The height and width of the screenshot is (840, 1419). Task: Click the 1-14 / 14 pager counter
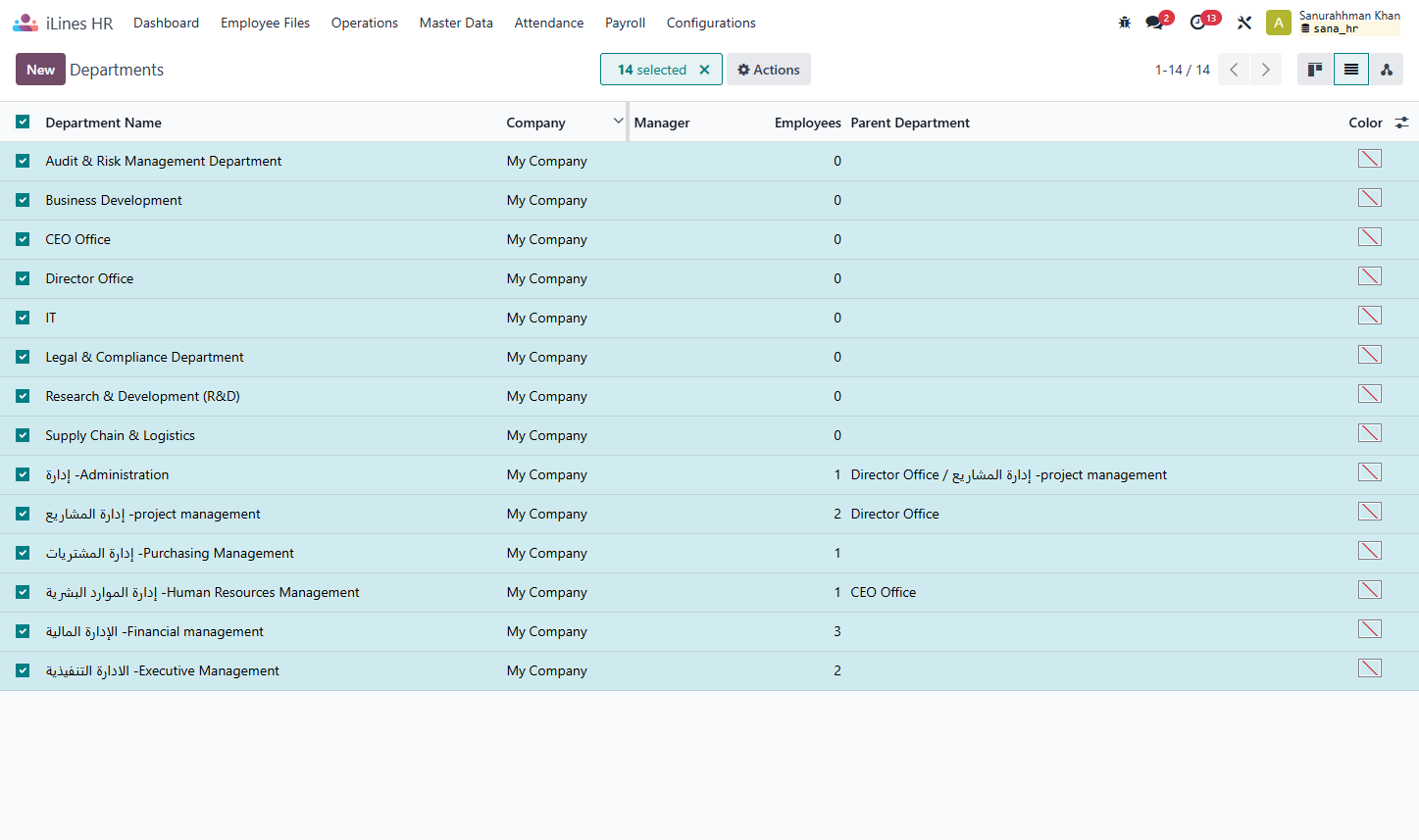click(x=1183, y=70)
